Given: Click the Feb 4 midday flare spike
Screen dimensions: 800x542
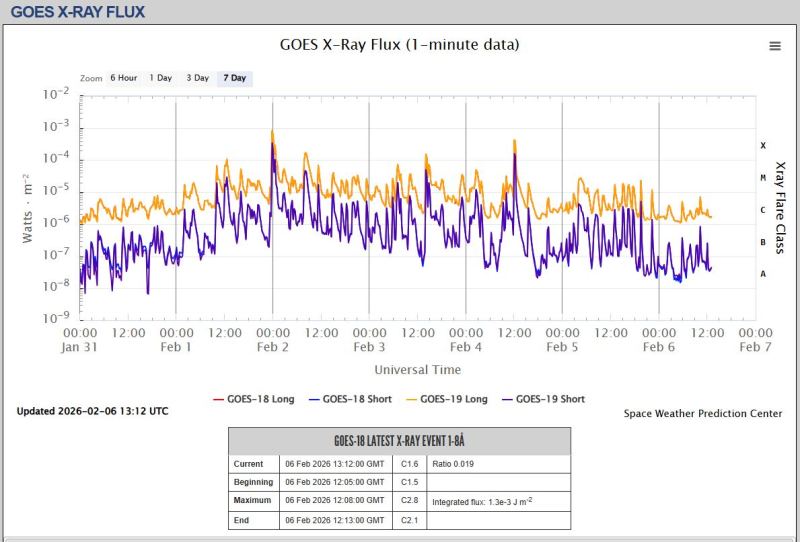Looking at the screenshot, I should [x=514, y=144].
